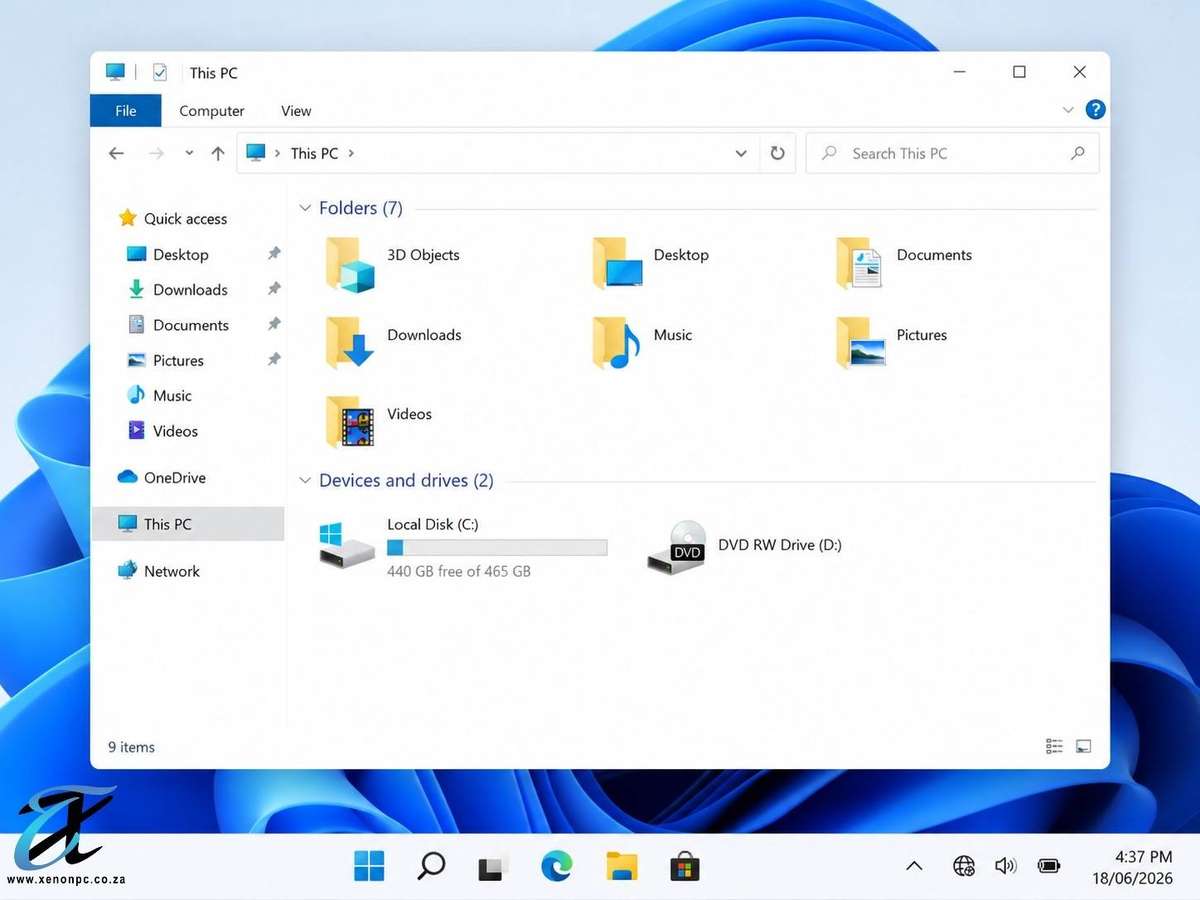Viewport: 1200px width, 900px height.
Task: Click chevron before This PC in address bar
Action: pyautogui.click(x=277, y=153)
